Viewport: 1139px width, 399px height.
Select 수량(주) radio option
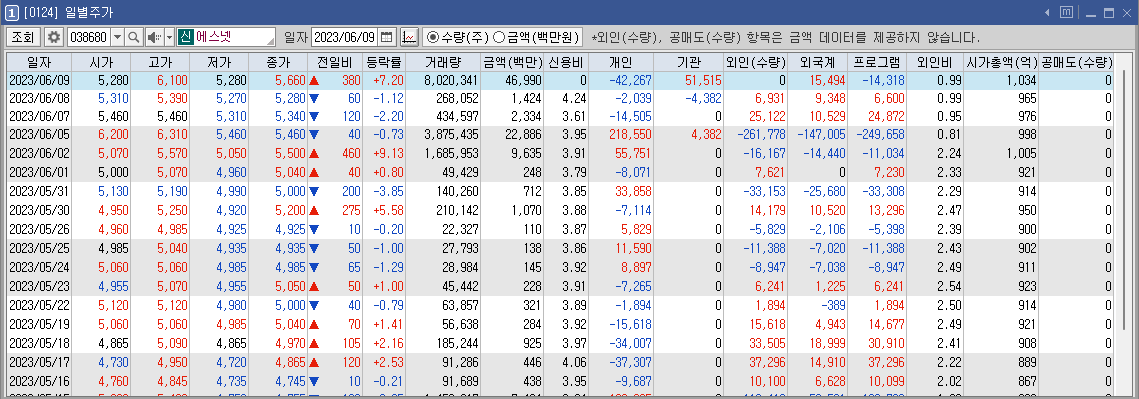point(456,36)
